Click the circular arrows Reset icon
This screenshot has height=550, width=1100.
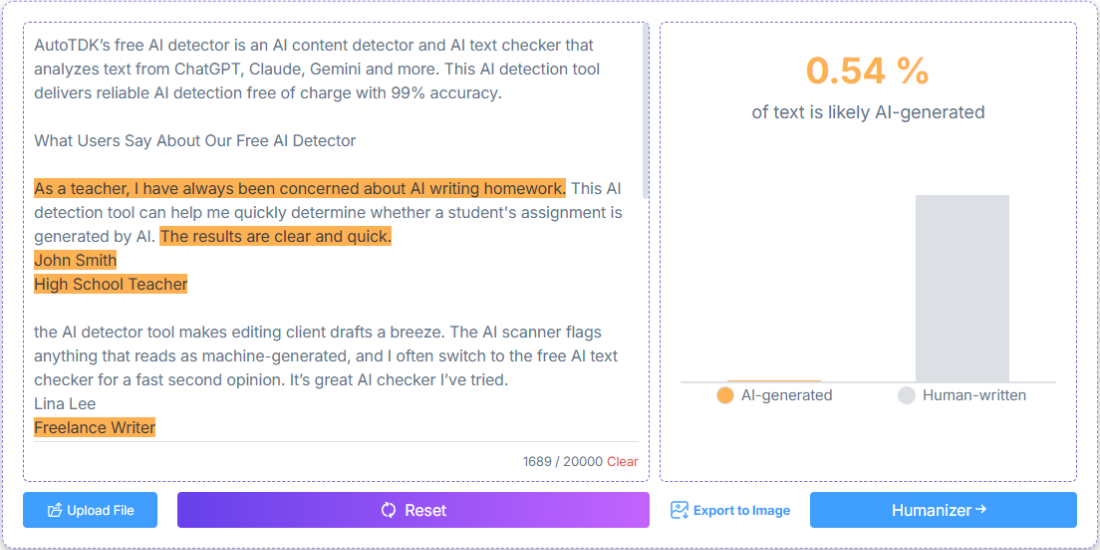(389, 510)
